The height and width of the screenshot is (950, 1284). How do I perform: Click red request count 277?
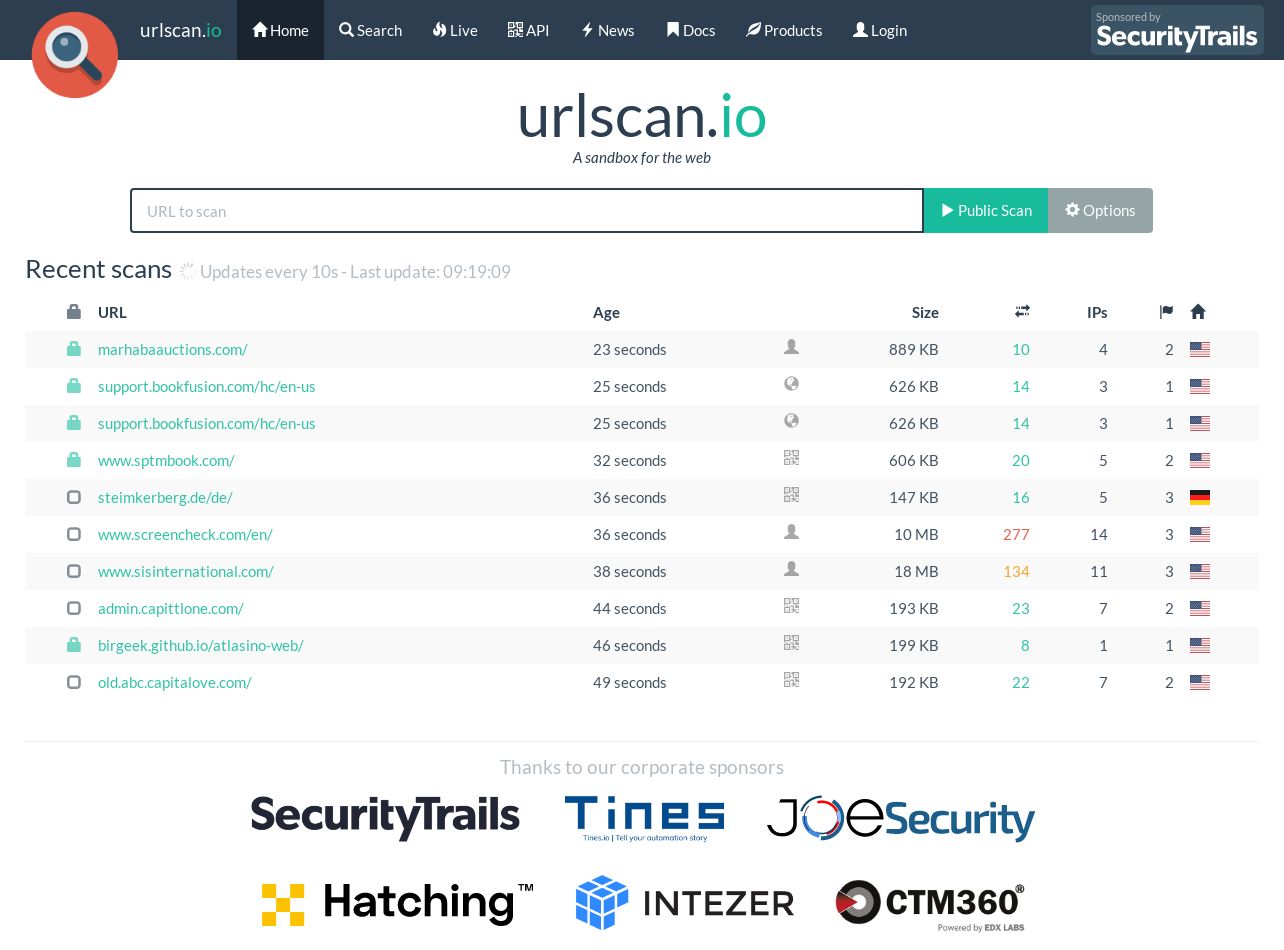(1016, 535)
